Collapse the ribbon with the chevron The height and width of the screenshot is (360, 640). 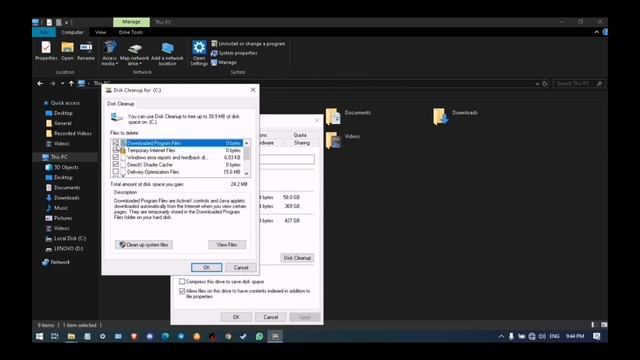click(x=596, y=32)
